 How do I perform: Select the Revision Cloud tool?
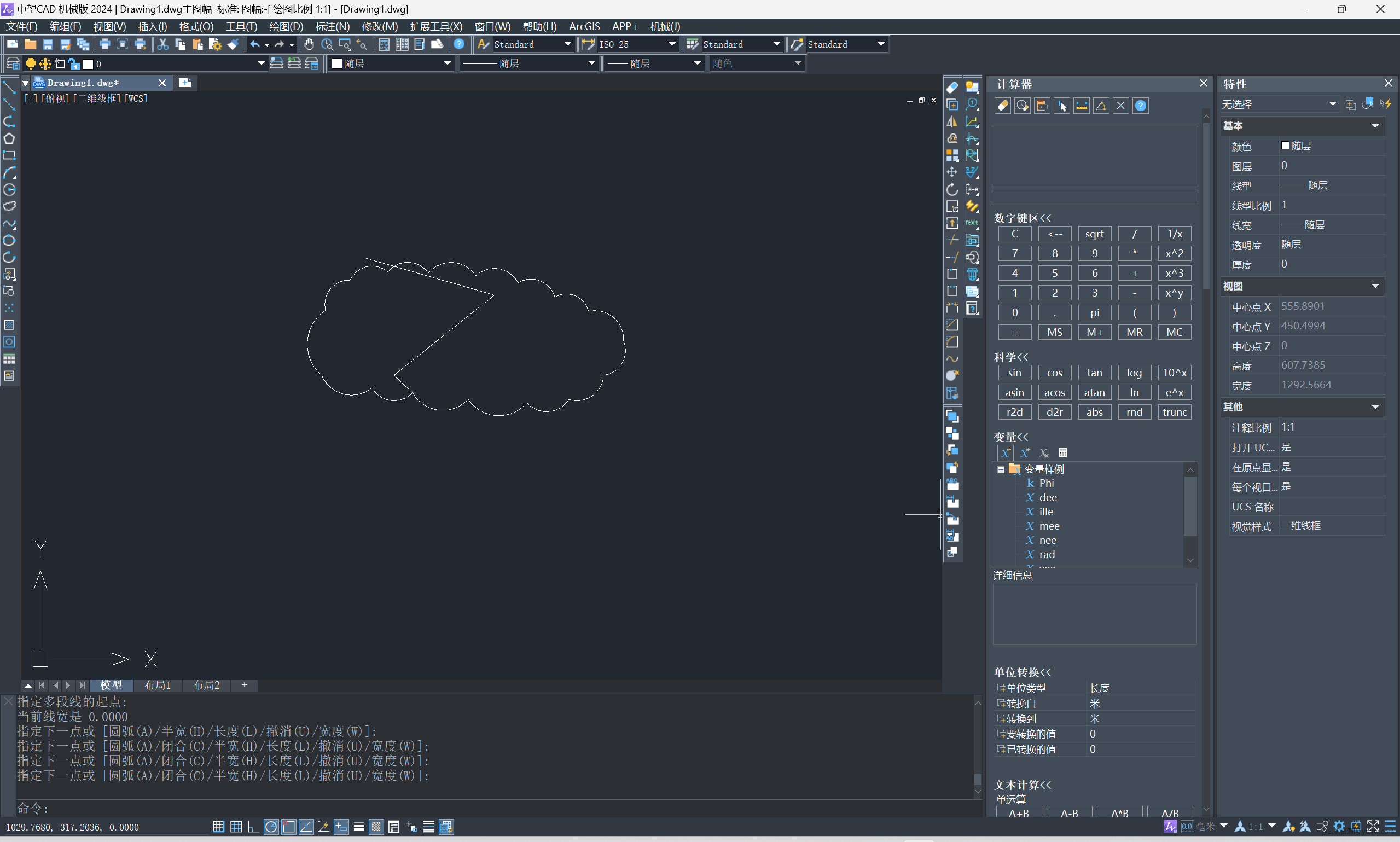point(9,206)
